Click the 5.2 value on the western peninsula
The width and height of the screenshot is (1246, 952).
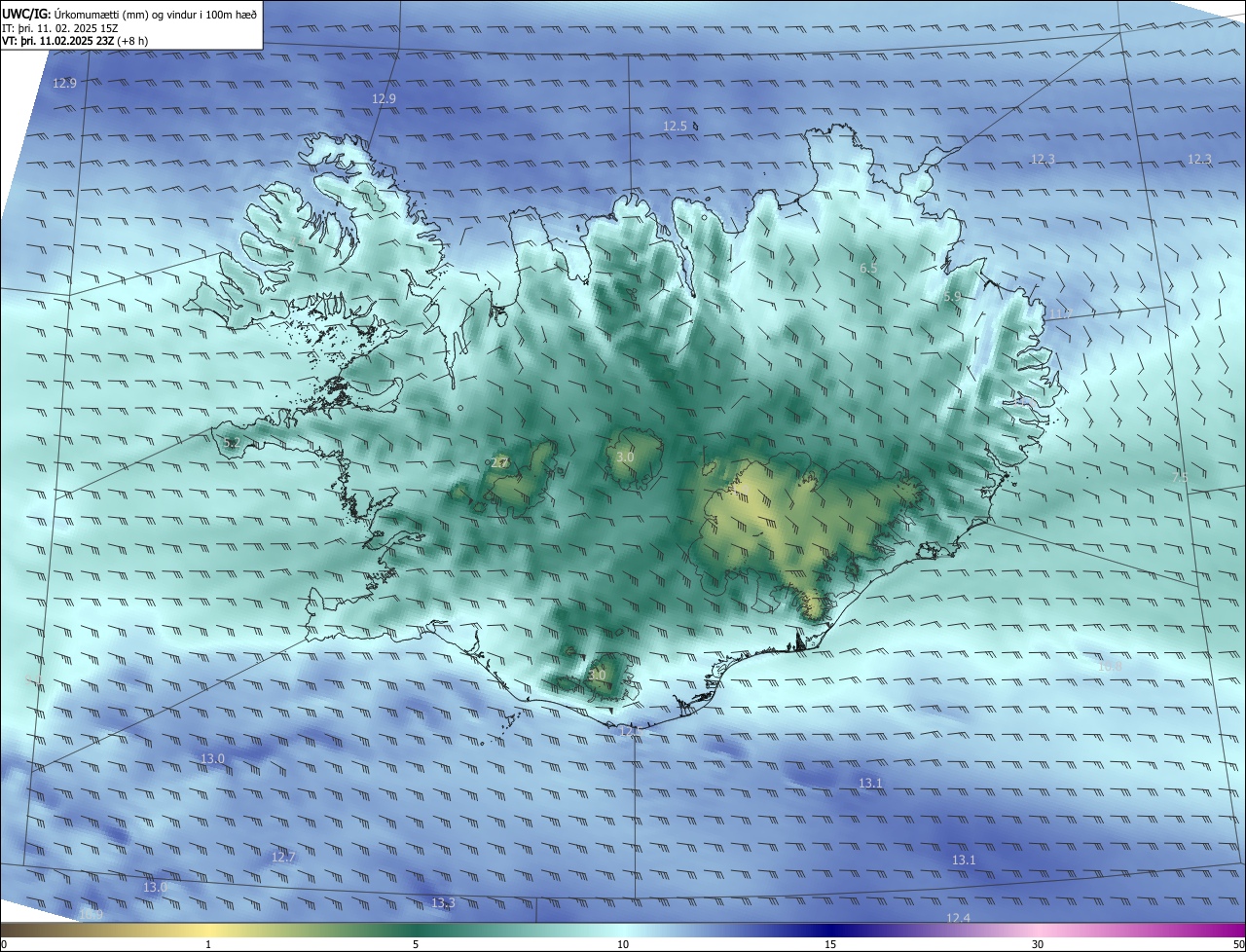coord(232,443)
